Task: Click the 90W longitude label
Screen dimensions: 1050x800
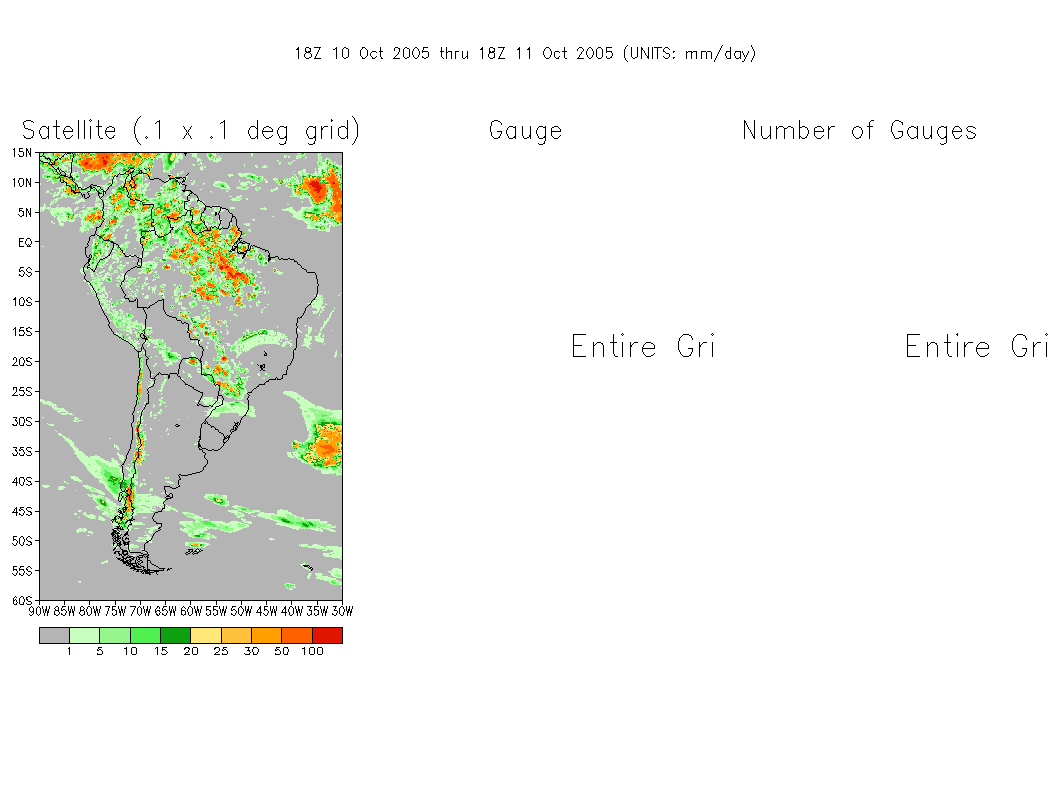Action: [x=40, y=611]
